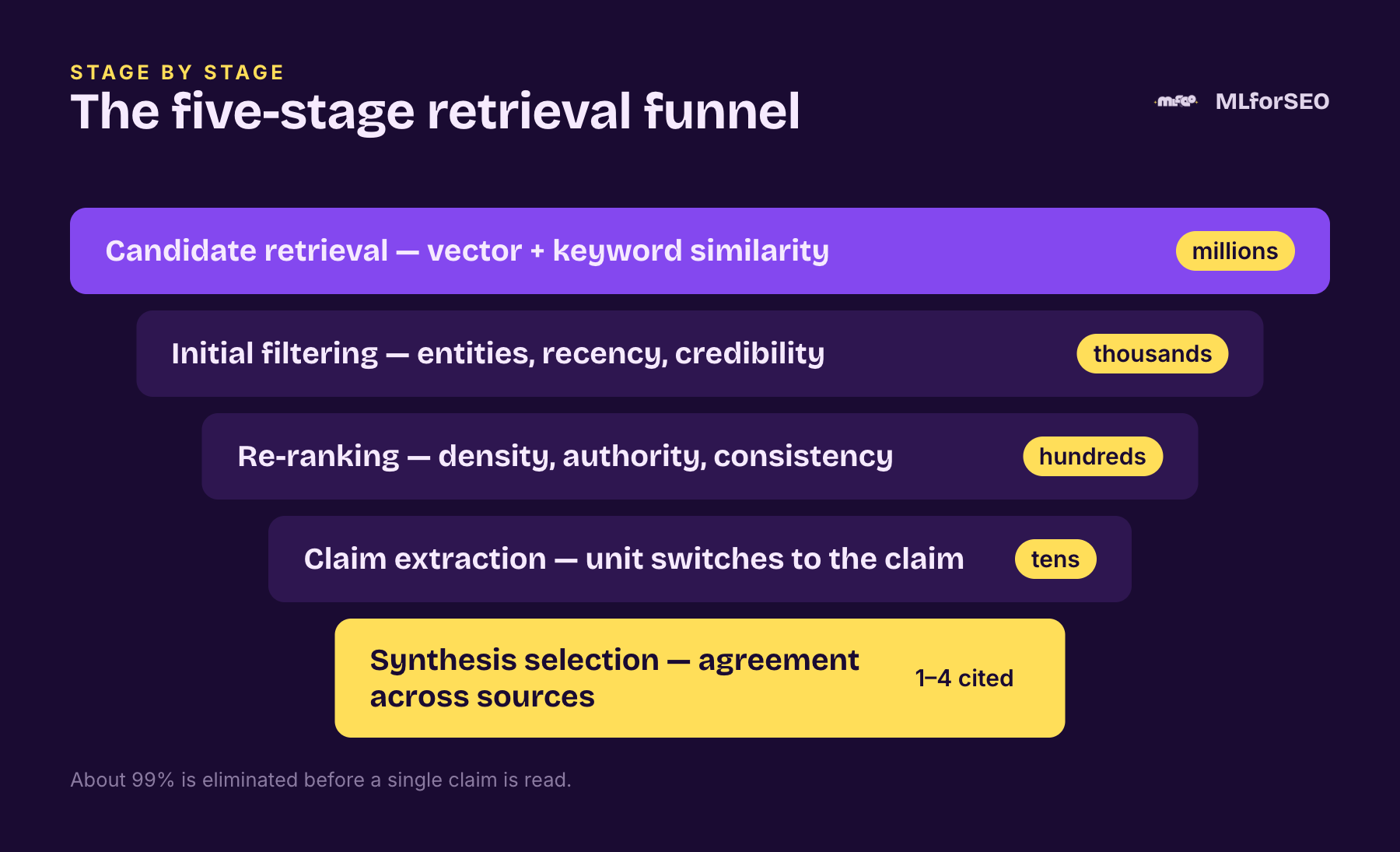Click the 'tens' badge
This screenshot has width=1400, height=852.
1055,559
